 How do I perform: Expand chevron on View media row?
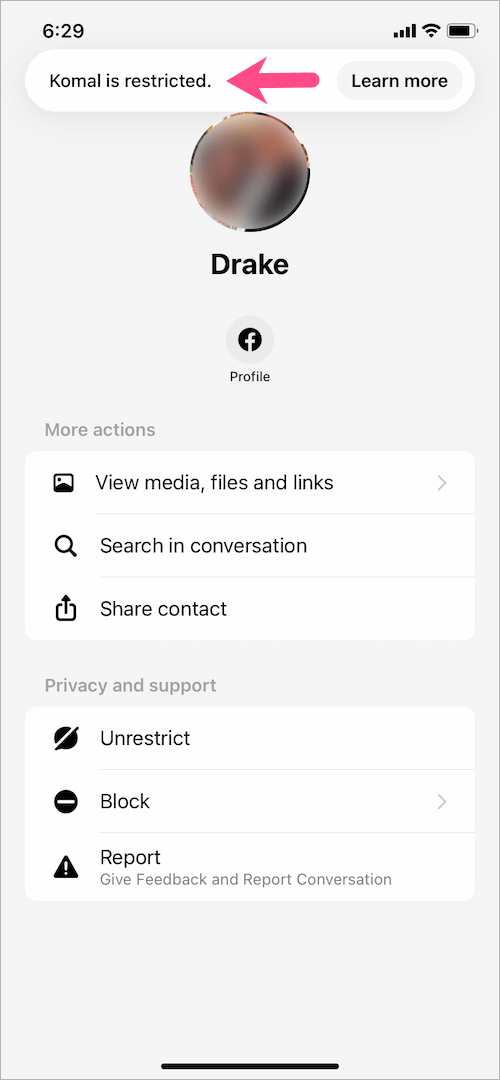pos(442,483)
